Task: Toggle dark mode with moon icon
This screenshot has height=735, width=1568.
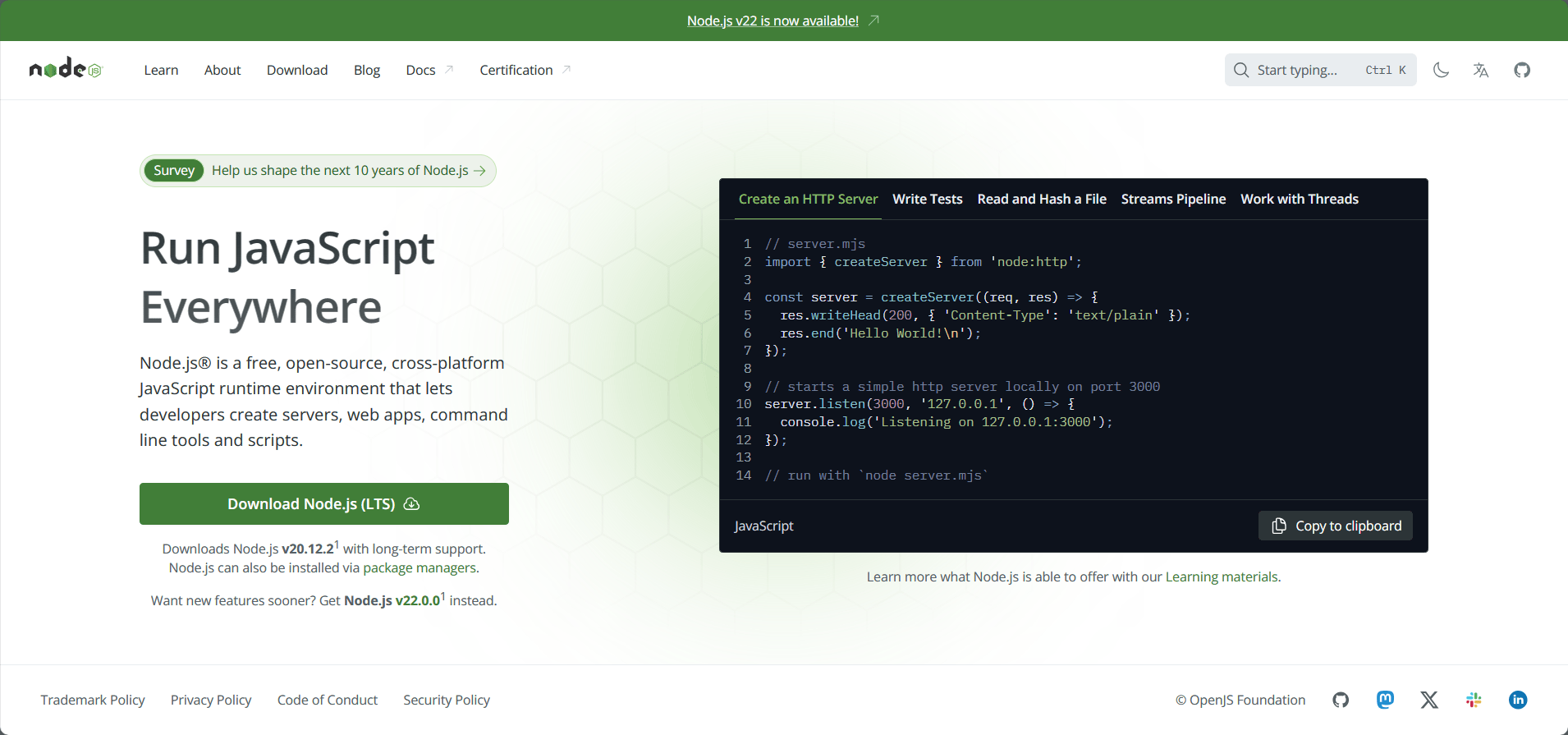Action: [x=1441, y=70]
